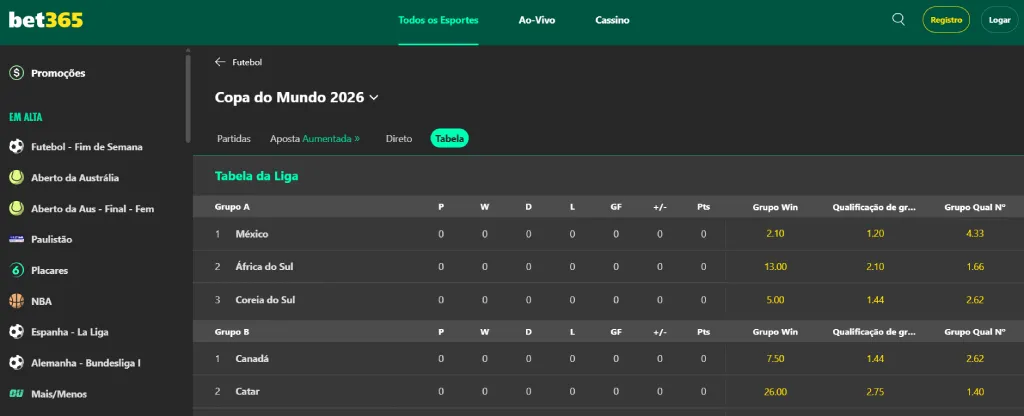Open the NBA sidebar link
1024x416 pixels.
(41, 301)
